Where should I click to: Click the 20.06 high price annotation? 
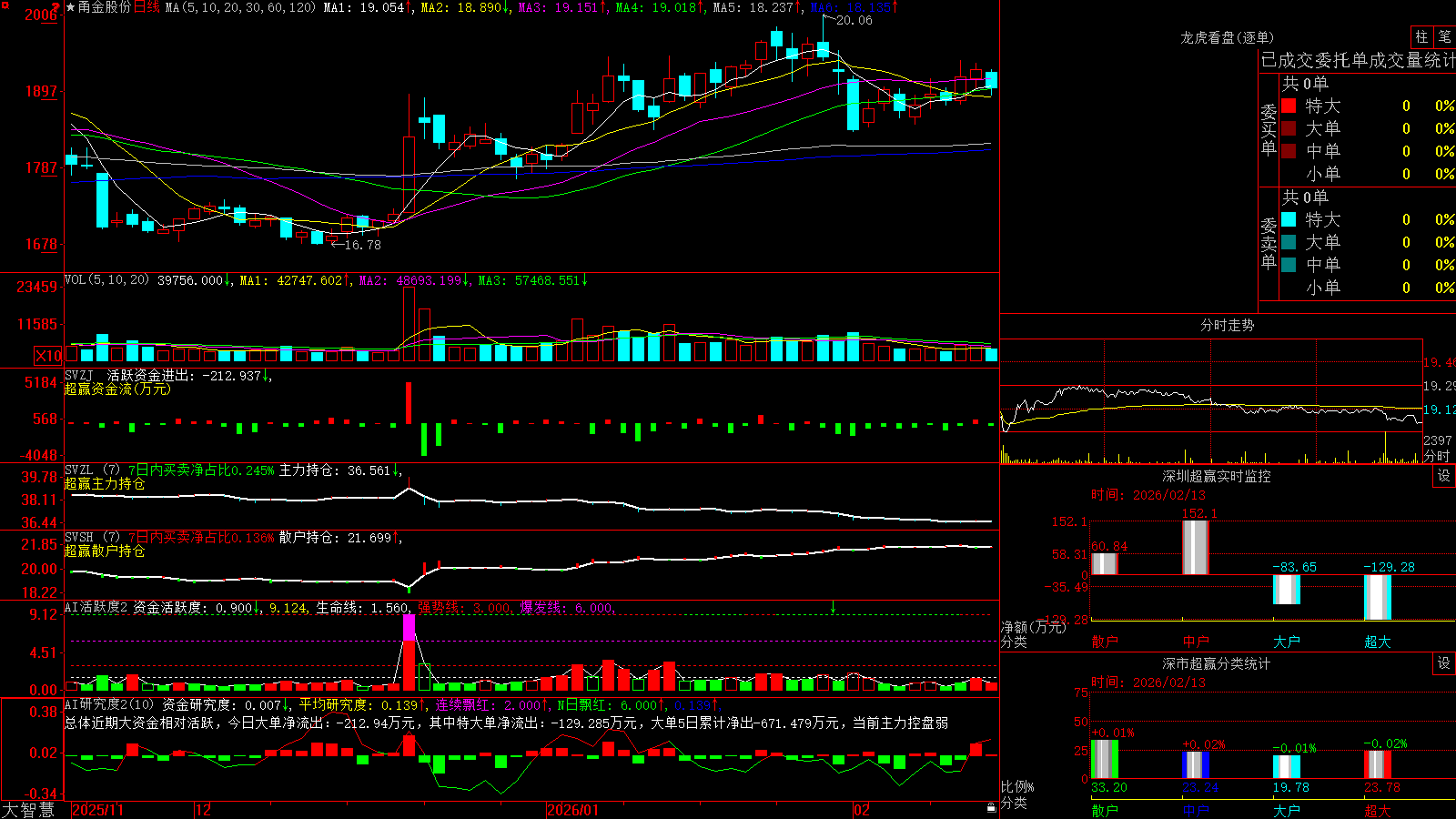(x=854, y=20)
